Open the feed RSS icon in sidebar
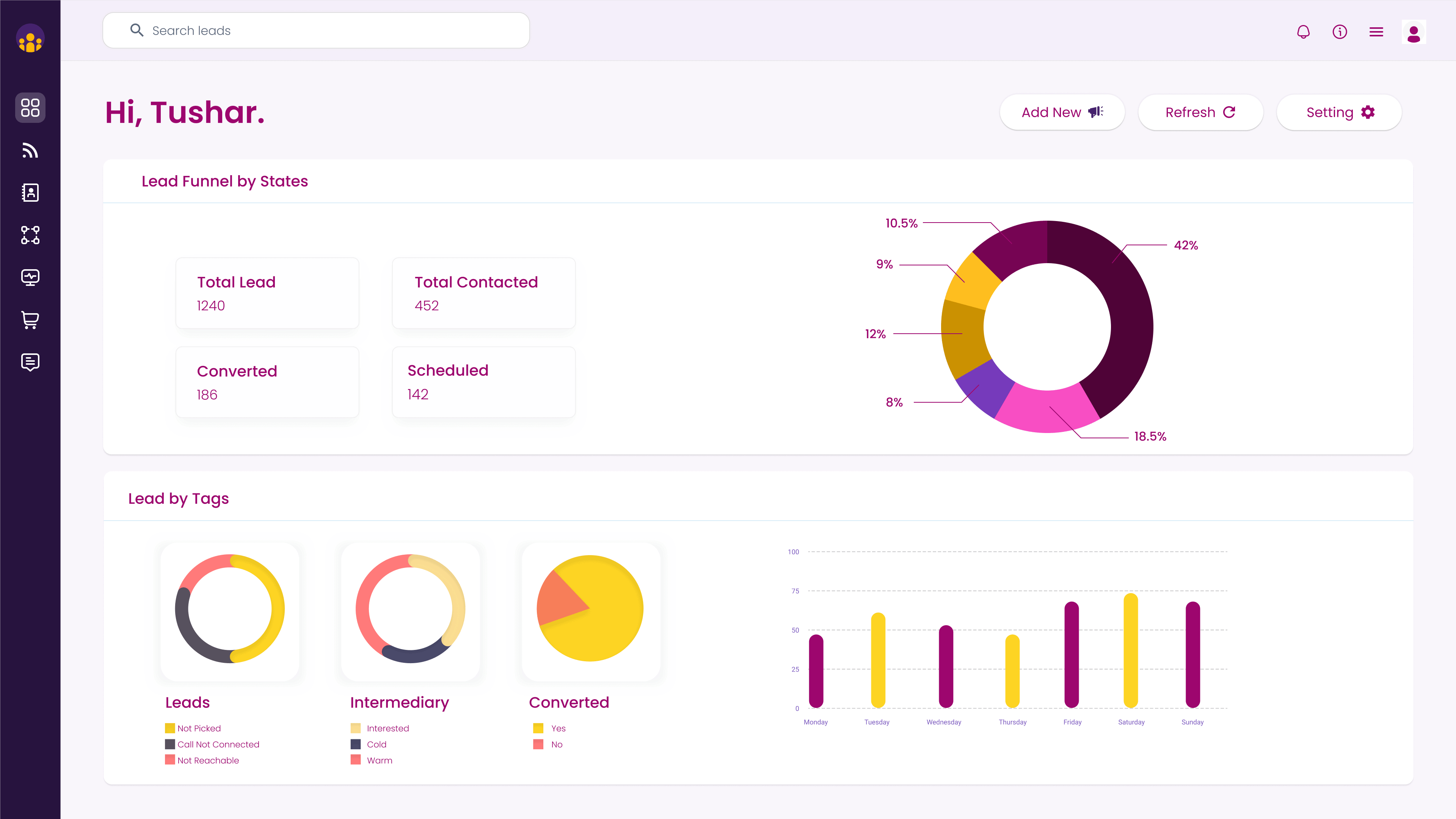 (30, 151)
